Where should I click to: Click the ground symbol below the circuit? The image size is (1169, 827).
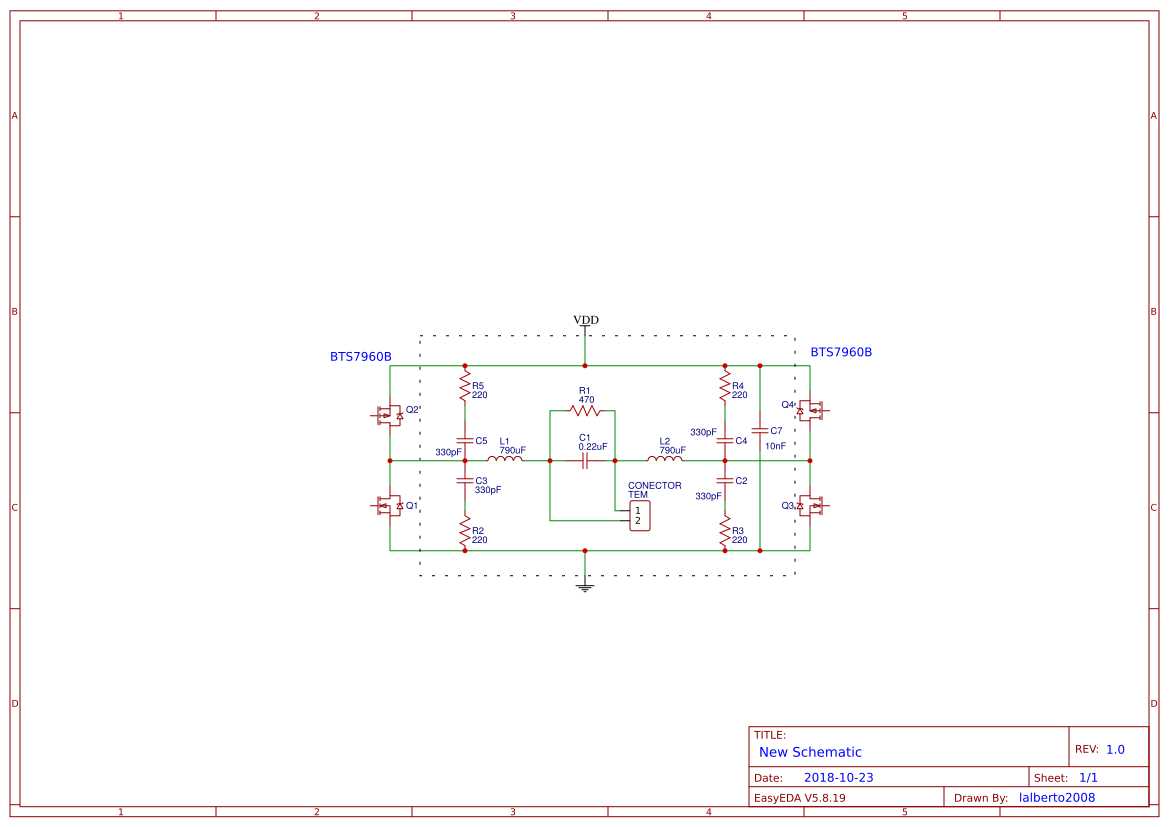pyautogui.click(x=584, y=585)
